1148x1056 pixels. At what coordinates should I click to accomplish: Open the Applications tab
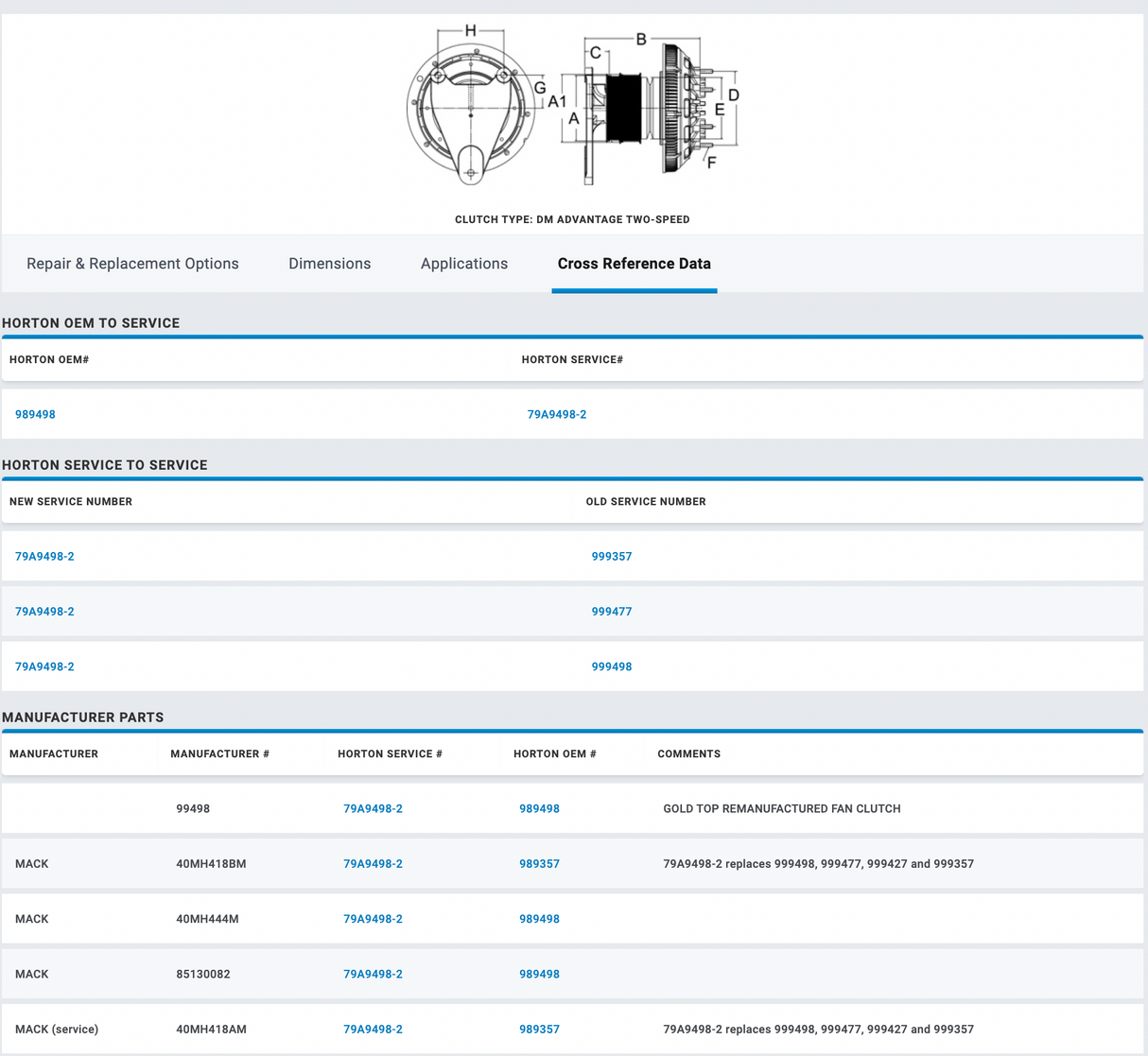tap(463, 264)
